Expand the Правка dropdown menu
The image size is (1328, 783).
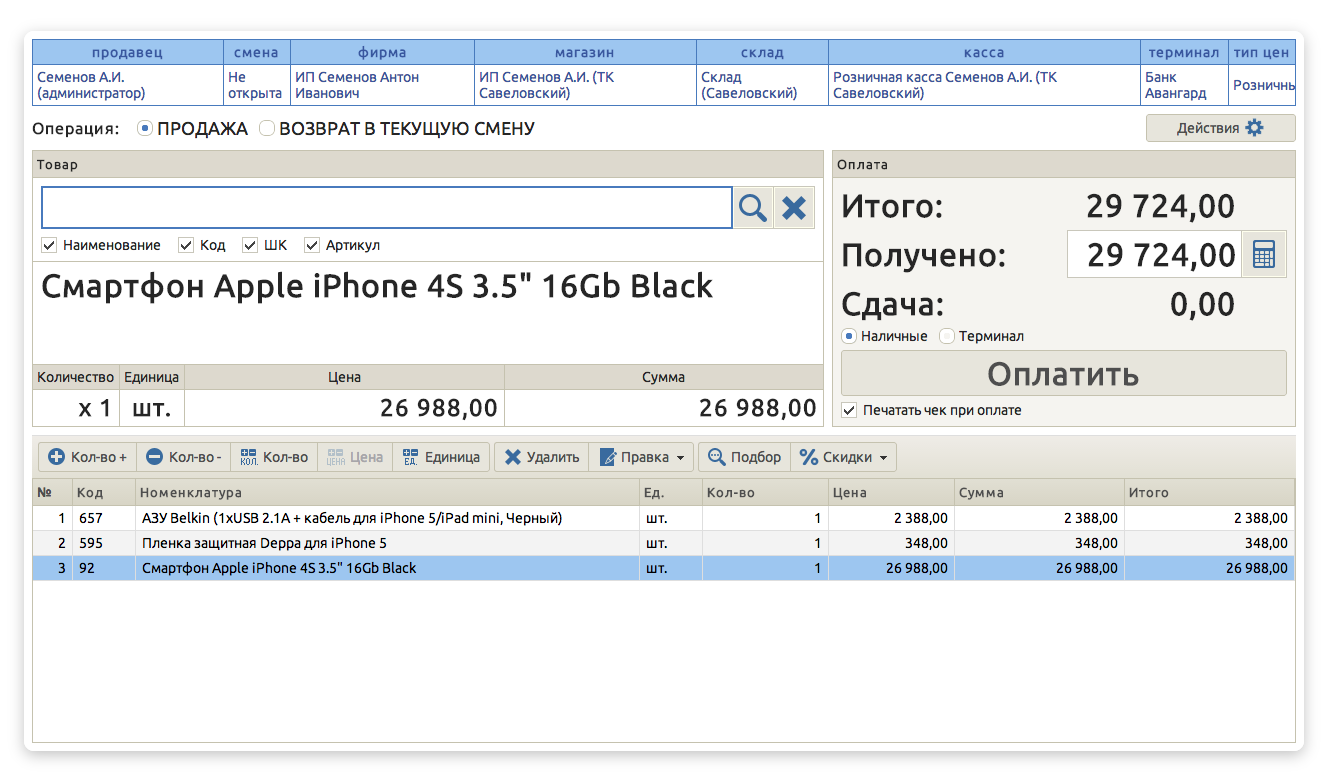pyautogui.click(x=644, y=457)
